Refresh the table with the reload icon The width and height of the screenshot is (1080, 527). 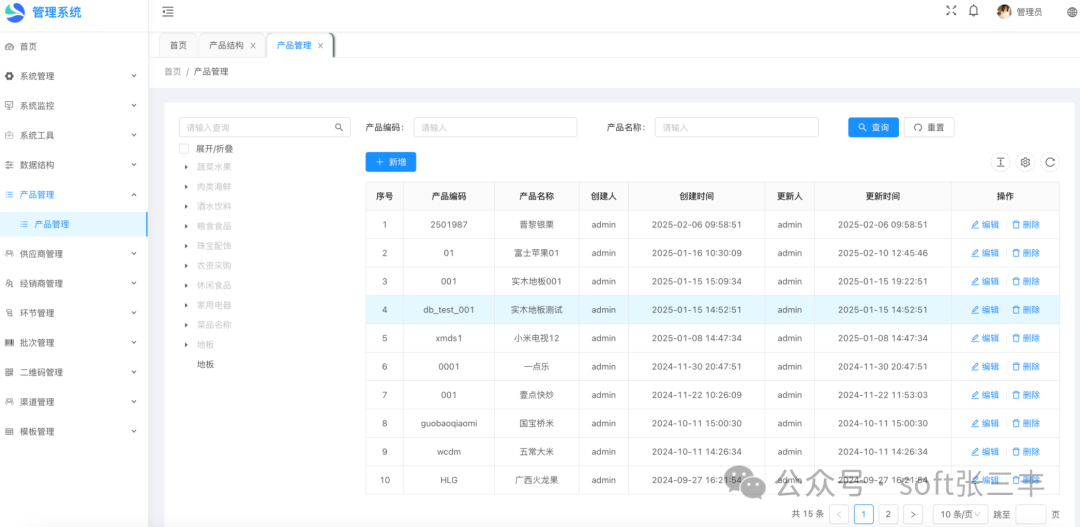coord(1050,162)
